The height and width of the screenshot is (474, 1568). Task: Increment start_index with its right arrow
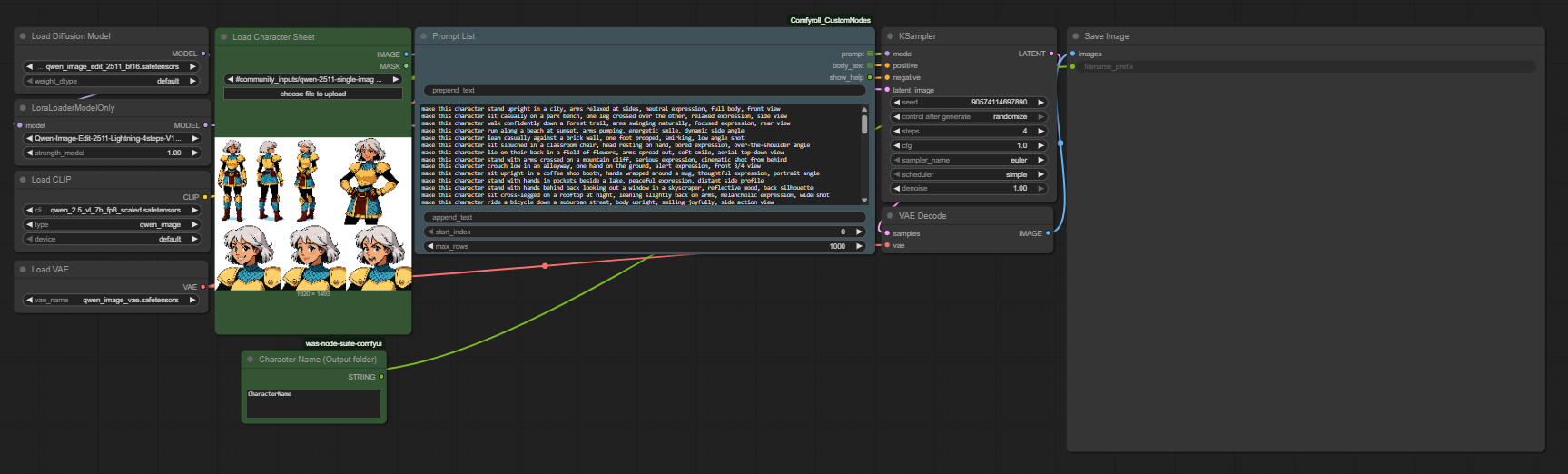click(x=859, y=232)
